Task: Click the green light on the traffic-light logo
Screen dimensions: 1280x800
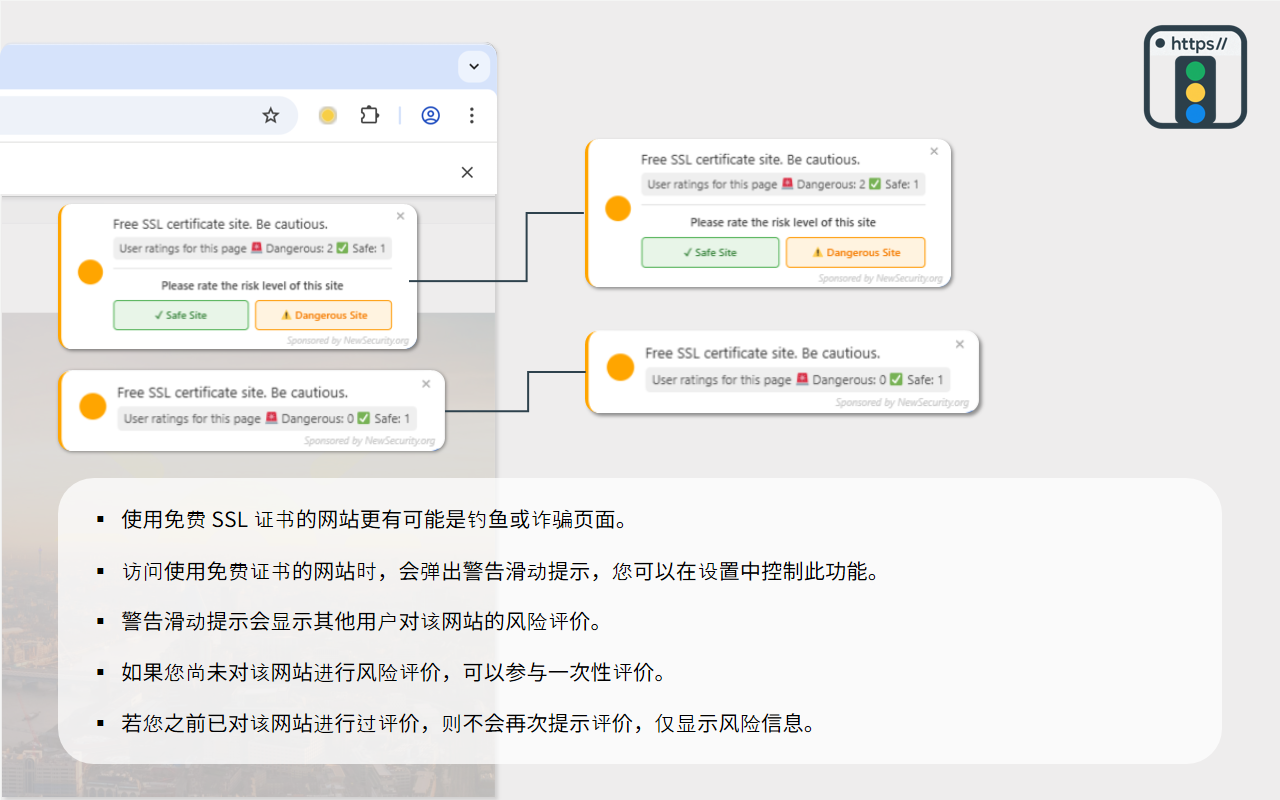Action: [x=1195, y=69]
